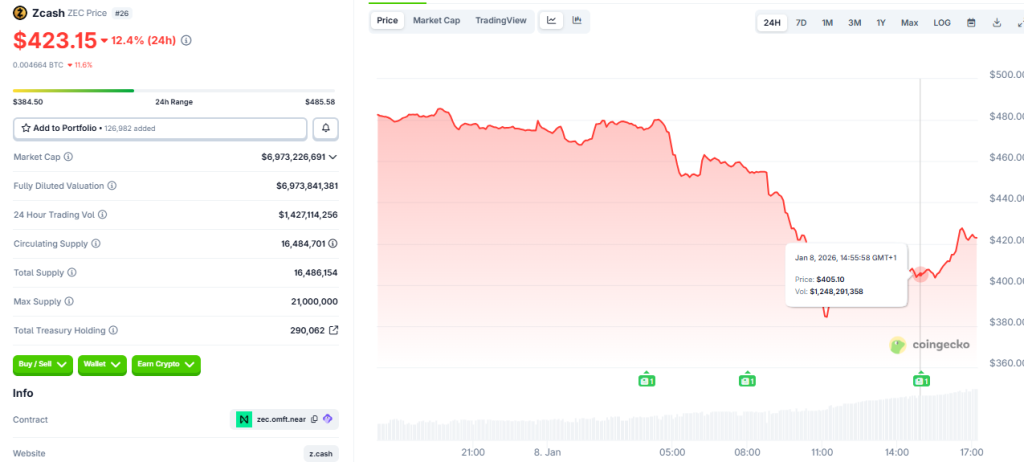Switch to candlestick chart view icon
The width and height of the screenshot is (1024, 462).
pos(577,21)
